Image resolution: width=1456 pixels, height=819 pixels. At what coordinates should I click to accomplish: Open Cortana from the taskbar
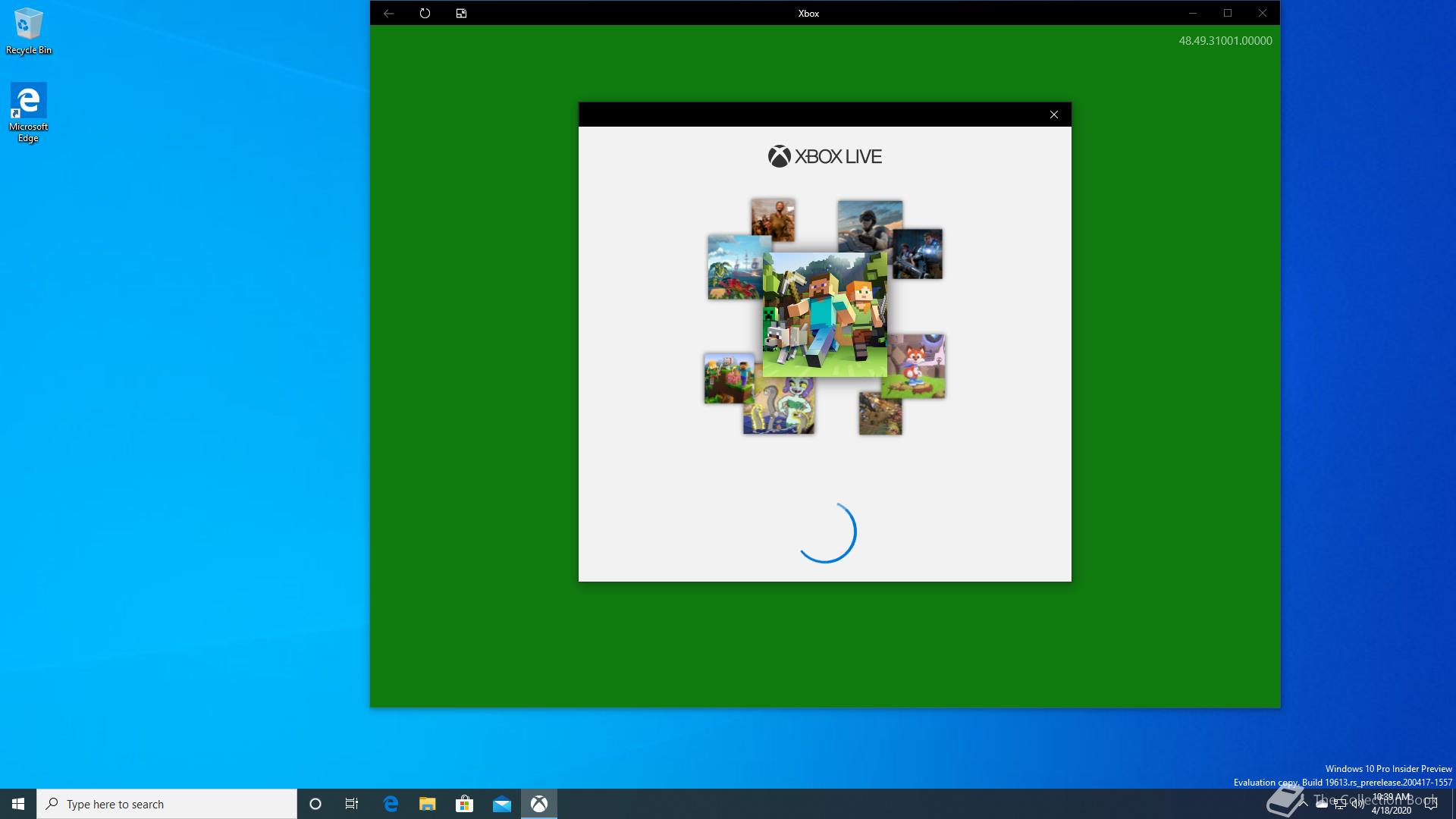(315, 804)
